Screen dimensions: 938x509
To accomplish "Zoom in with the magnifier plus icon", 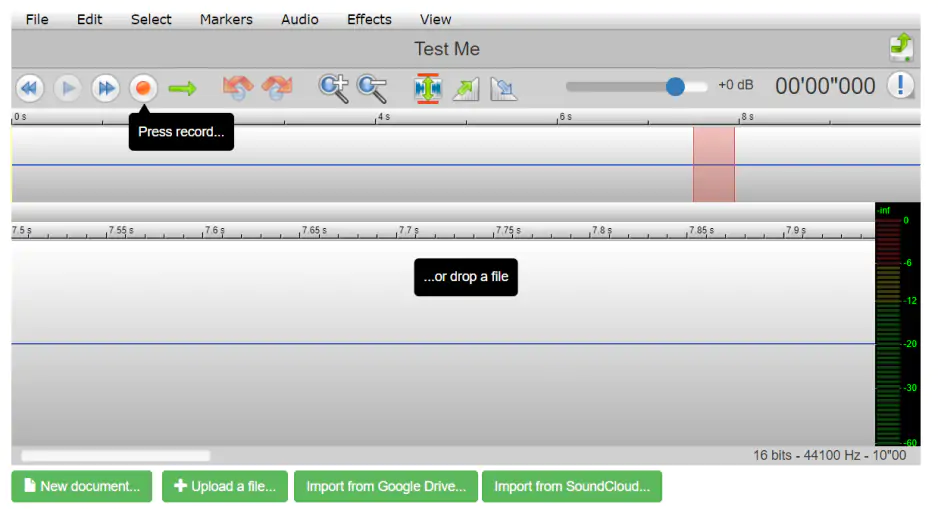I will (333, 88).
